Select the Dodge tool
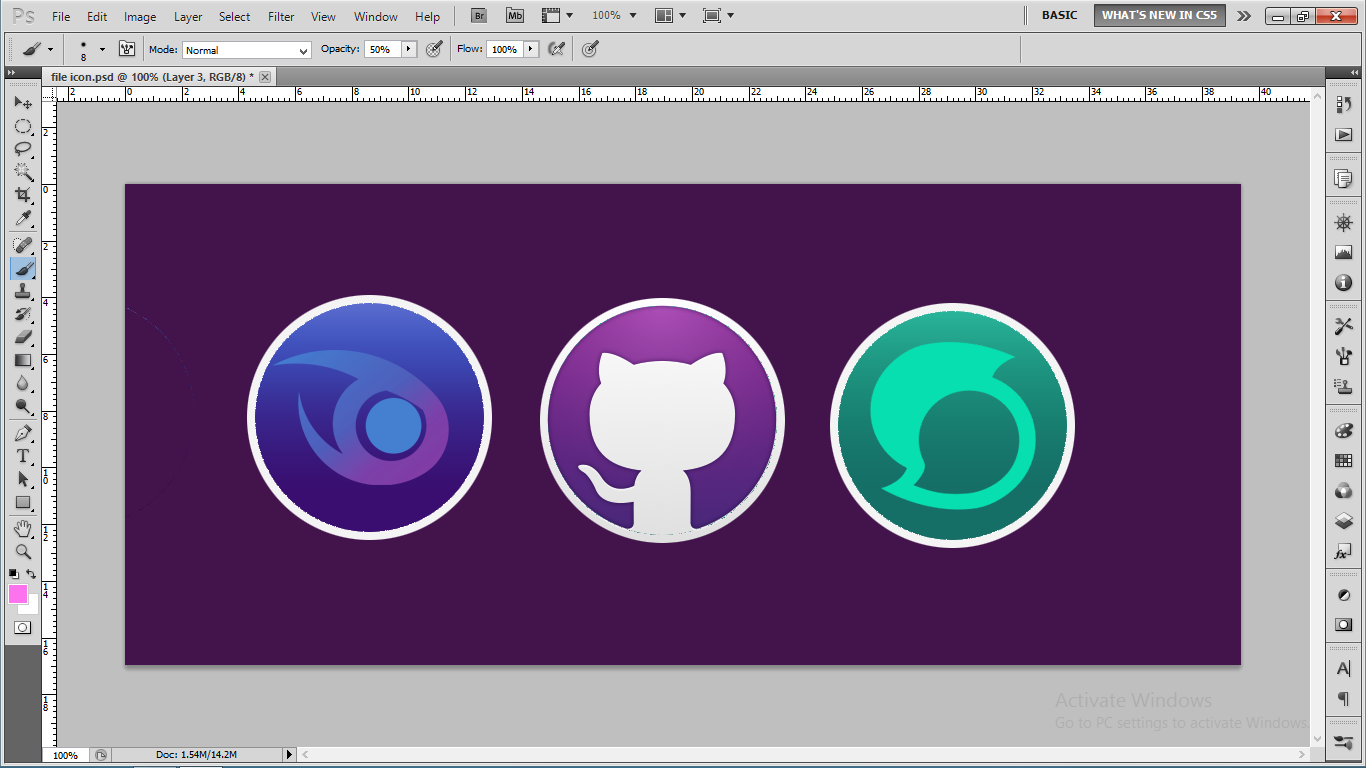 click(x=22, y=406)
